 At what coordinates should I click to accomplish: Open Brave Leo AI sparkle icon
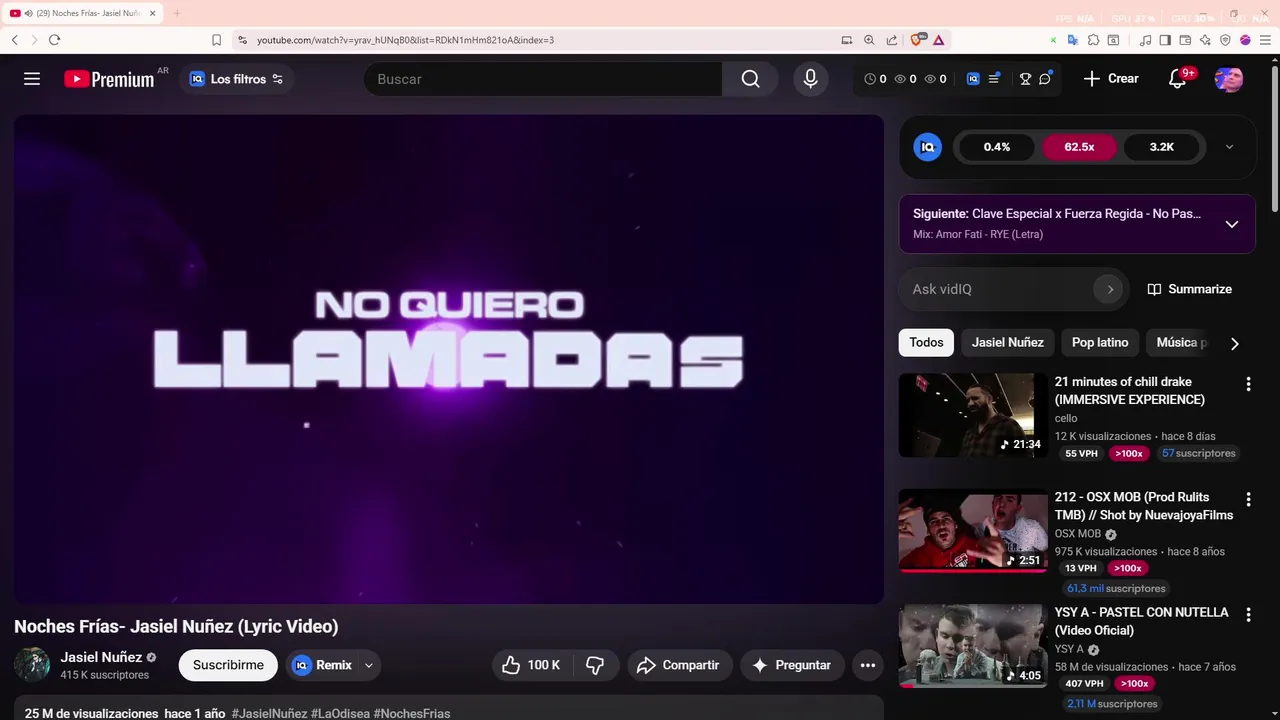(1205, 40)
